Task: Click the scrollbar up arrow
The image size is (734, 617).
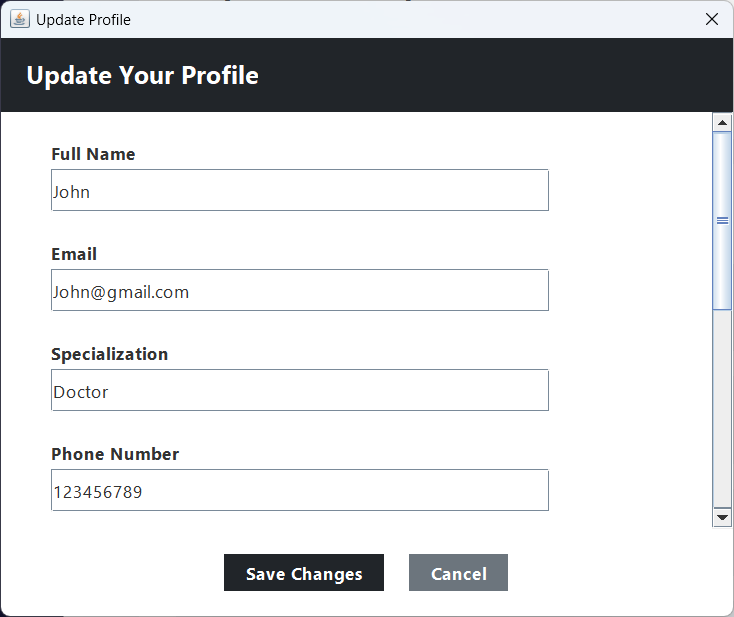Action: click(722, 123)
